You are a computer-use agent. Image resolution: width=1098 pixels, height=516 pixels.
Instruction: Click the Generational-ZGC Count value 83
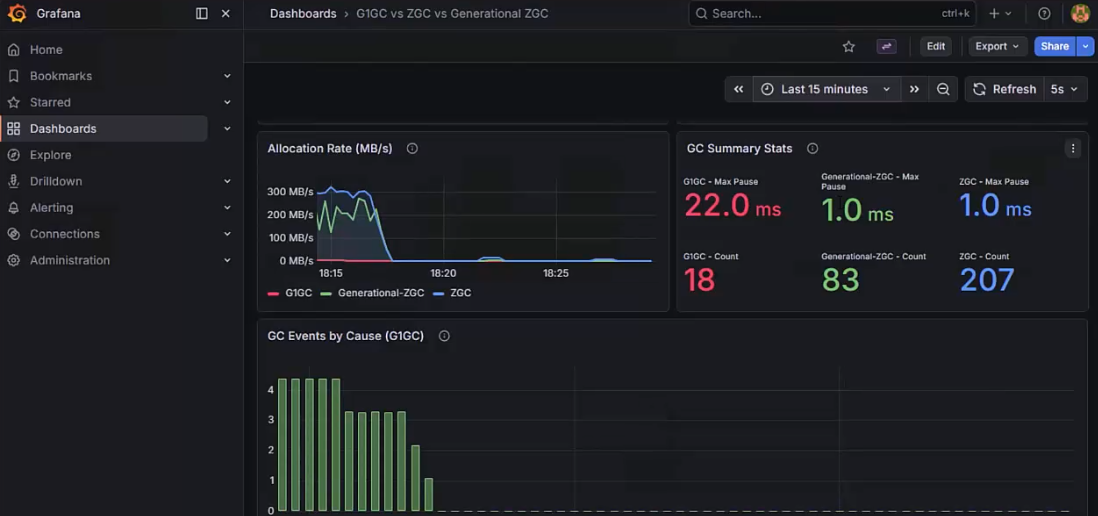(x=840, y=280)
